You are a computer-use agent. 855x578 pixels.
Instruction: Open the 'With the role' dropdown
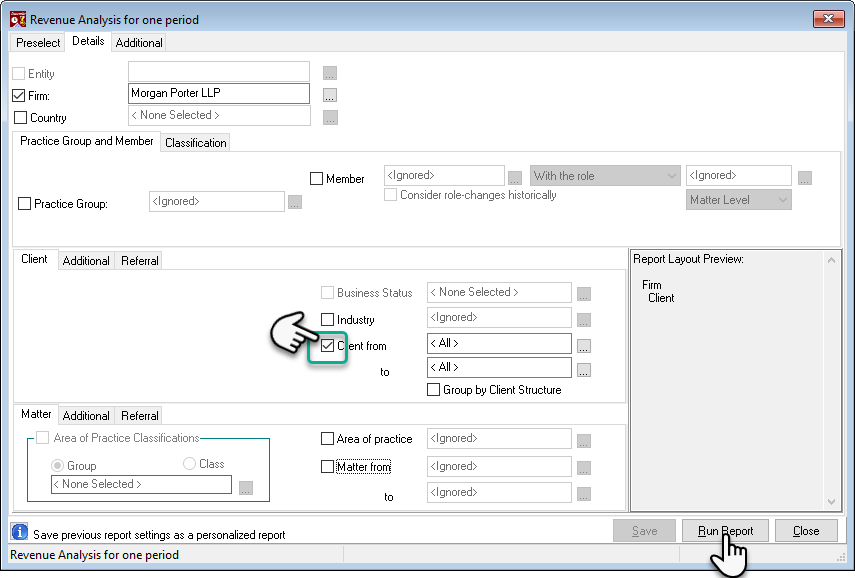(605, 176)
